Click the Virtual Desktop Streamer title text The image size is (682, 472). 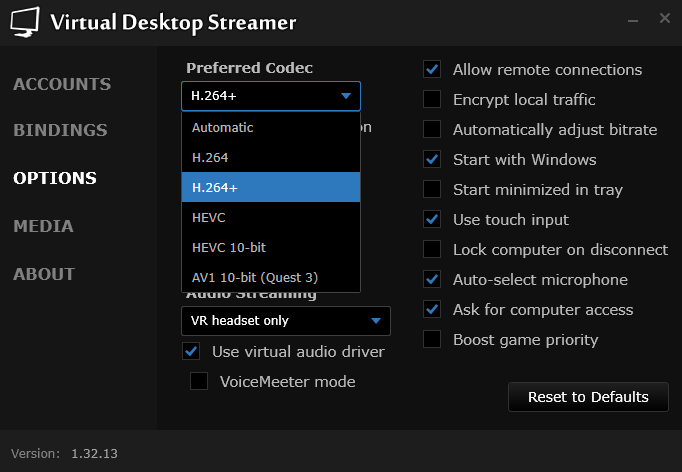pyautogui.click(x=173, y=23)
